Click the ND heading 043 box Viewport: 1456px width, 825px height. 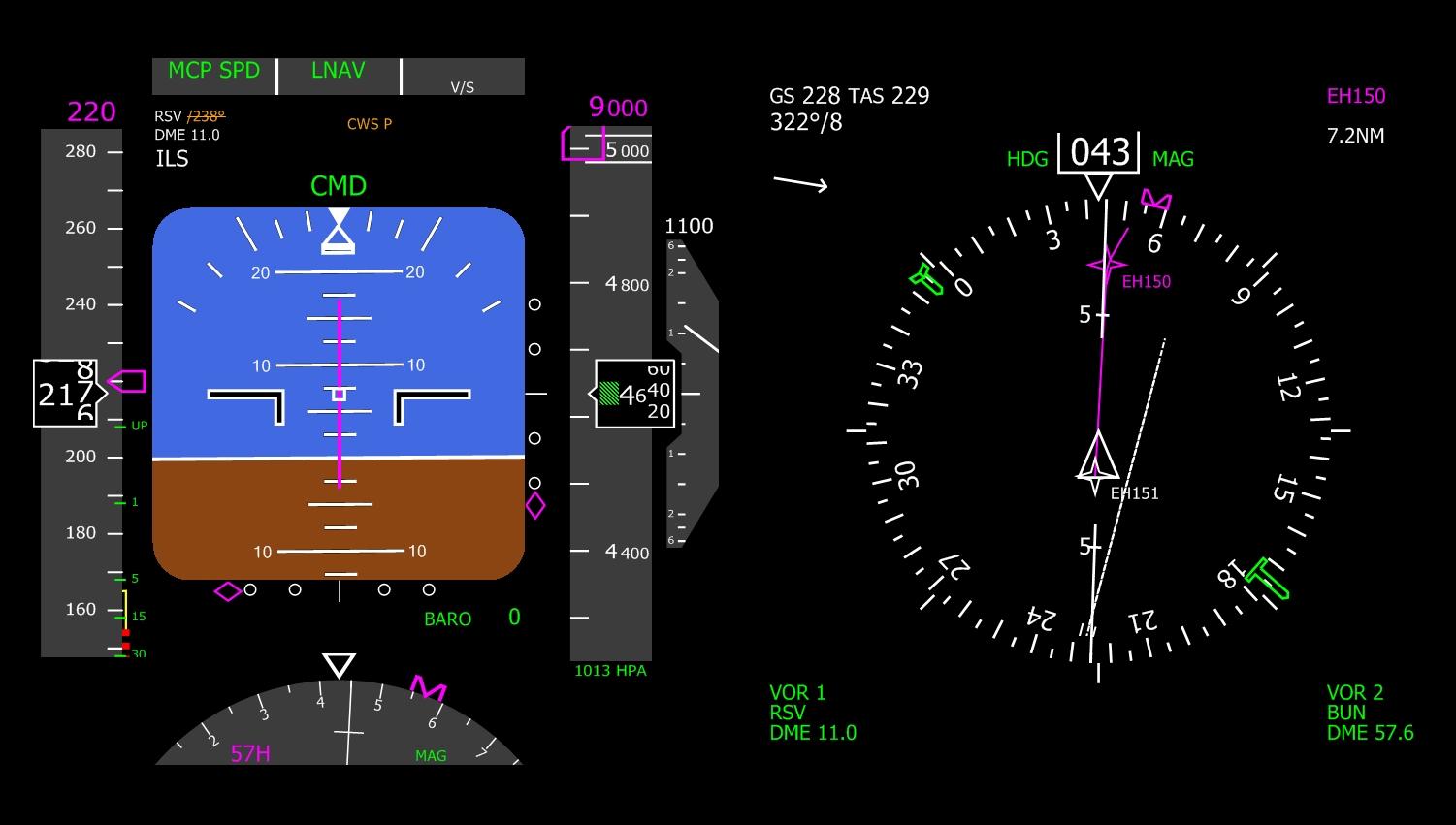point(1099,152)
